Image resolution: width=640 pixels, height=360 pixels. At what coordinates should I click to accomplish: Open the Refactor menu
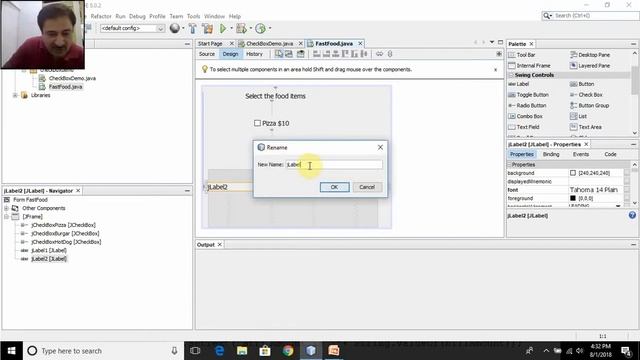pyautogui.click(x=101, y=16)
